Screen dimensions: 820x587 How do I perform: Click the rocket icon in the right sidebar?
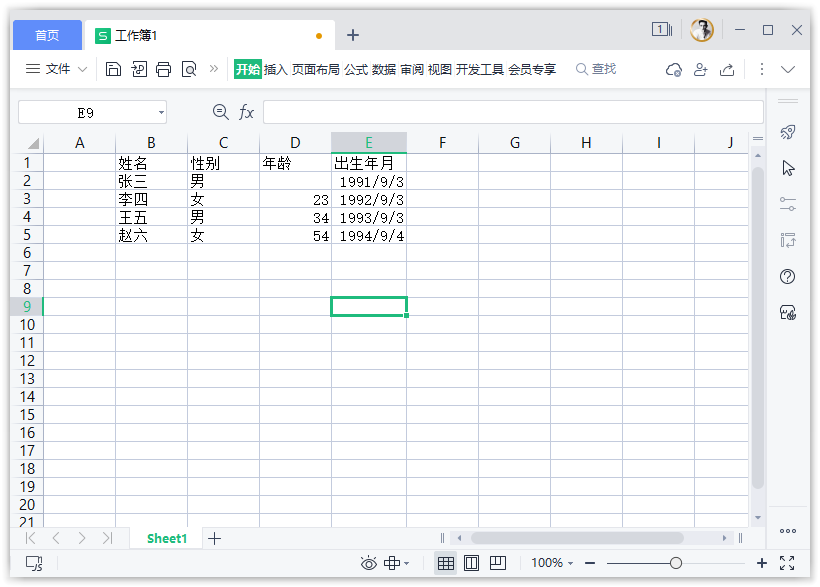coord(788,133)
